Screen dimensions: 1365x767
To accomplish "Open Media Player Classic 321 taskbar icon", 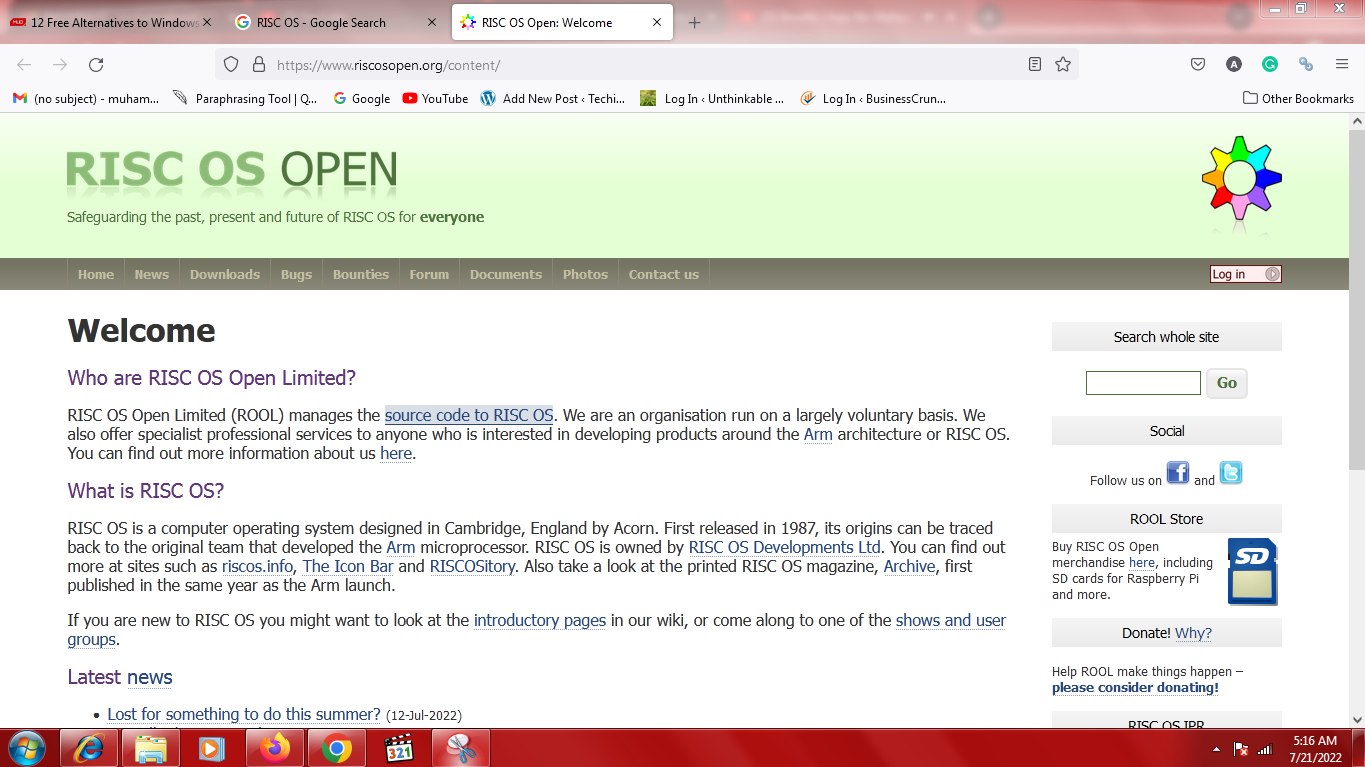I will click(399, 748).
